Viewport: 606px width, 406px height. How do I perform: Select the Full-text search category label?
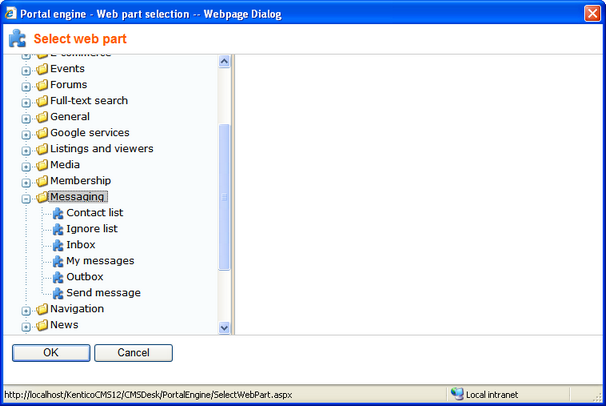[89, 100]
